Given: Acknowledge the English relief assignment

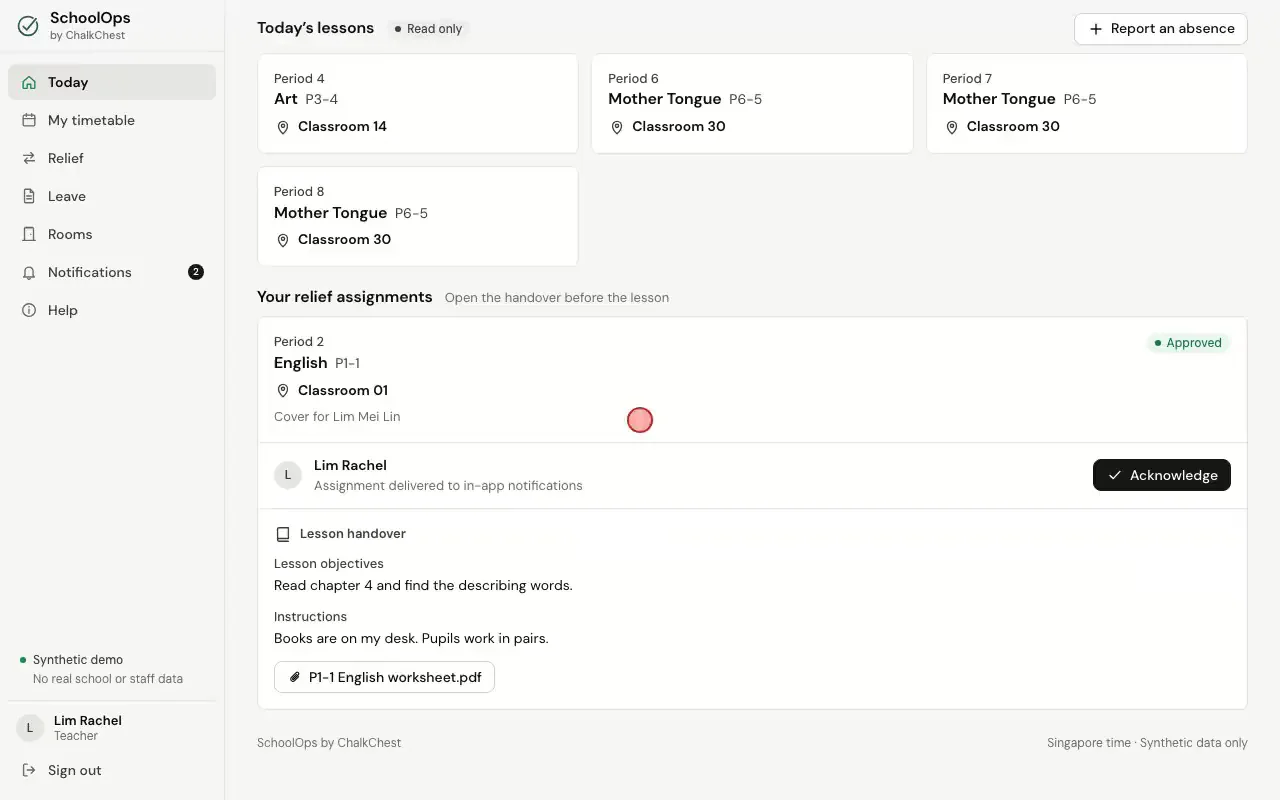Looking at the screenshot, I should [1161, 475].
